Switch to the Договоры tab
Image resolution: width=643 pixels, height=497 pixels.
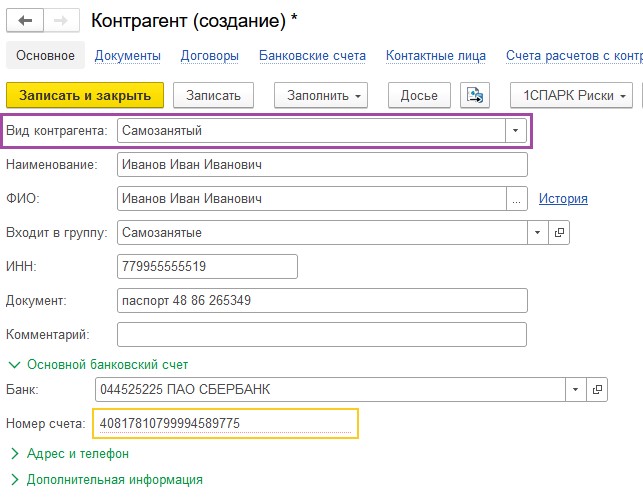pos(210,56)
